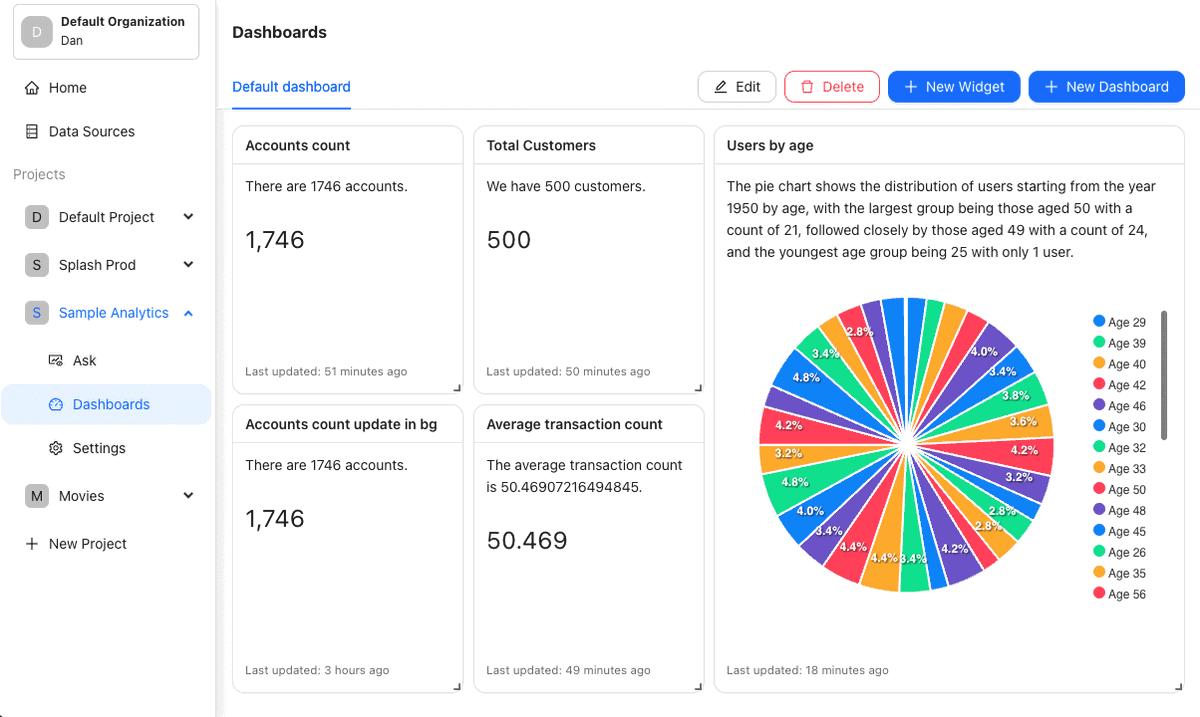Click the Default Organization avatar icon
1200x717 pixels.
(37, 32)
